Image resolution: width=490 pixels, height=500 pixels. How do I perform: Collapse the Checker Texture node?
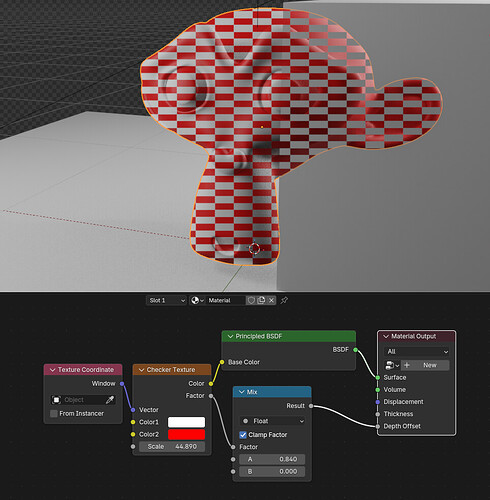click(x=141, y=370)
